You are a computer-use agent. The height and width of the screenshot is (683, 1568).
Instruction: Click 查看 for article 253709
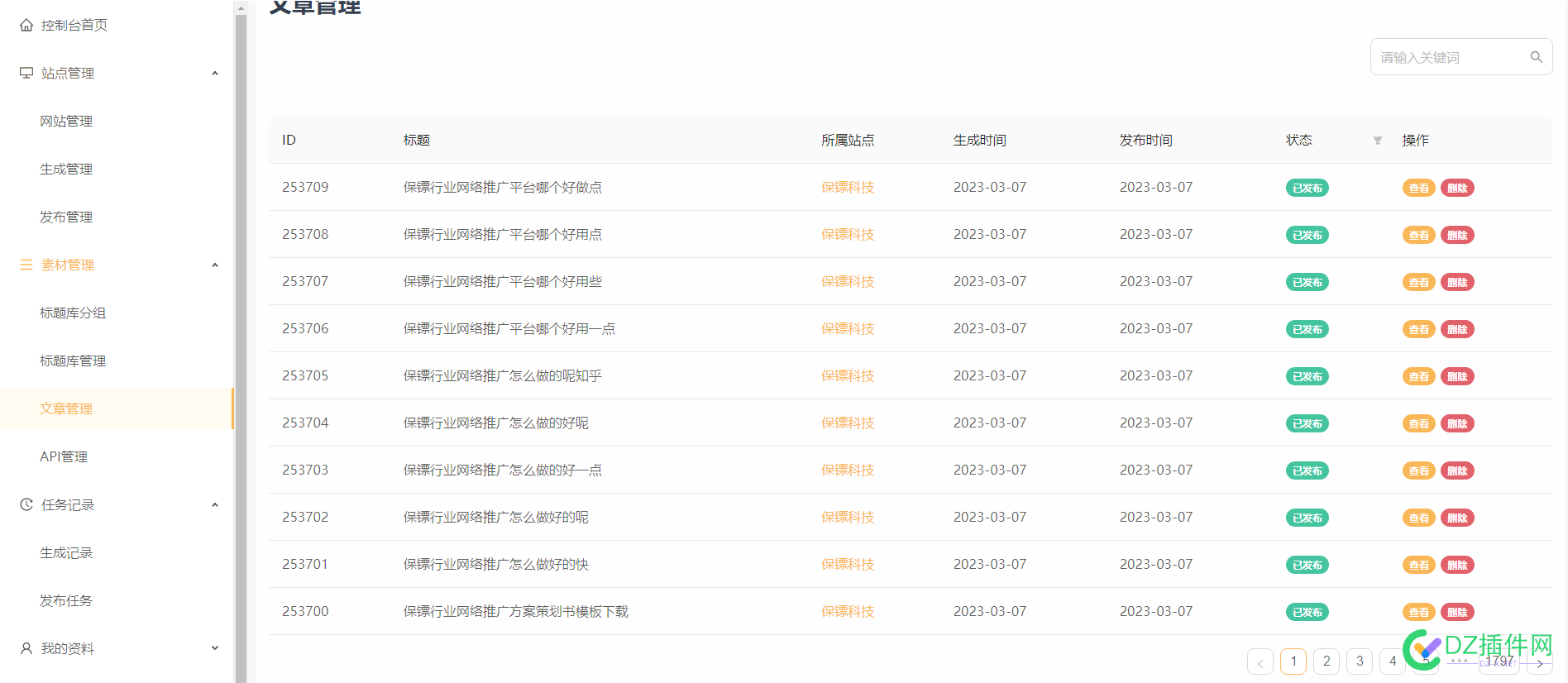1419,188
